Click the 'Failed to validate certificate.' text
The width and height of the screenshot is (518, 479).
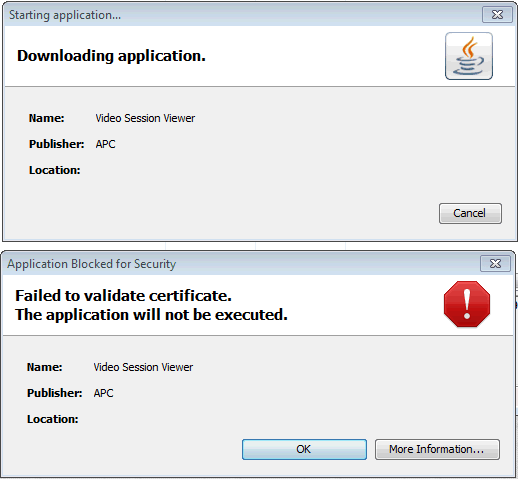(123, 296)
